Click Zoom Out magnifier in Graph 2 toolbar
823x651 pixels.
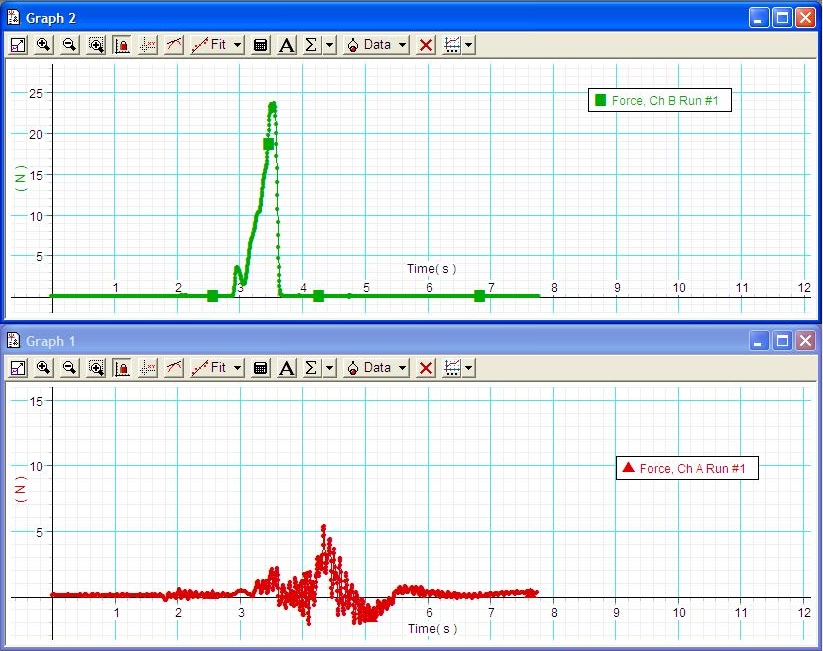pyautogui.click(x=69, y=45)
